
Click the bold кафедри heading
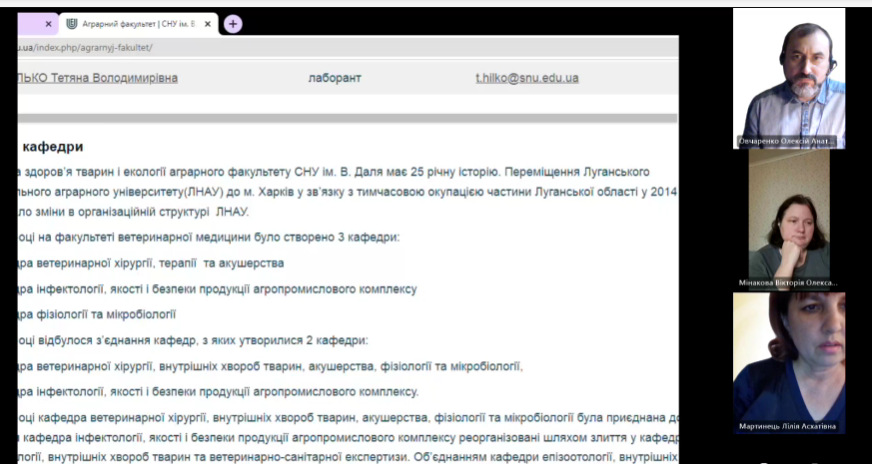(52, 147)
